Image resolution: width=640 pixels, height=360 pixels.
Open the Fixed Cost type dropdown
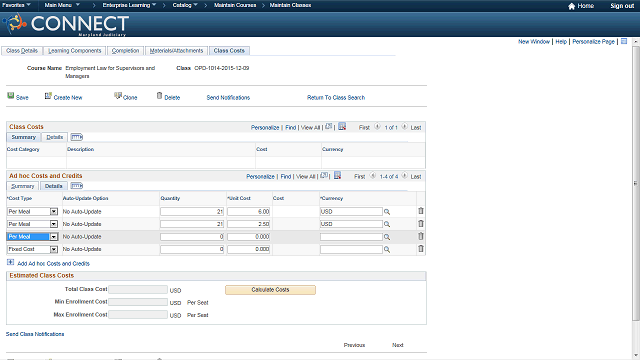tap(53, 249)
